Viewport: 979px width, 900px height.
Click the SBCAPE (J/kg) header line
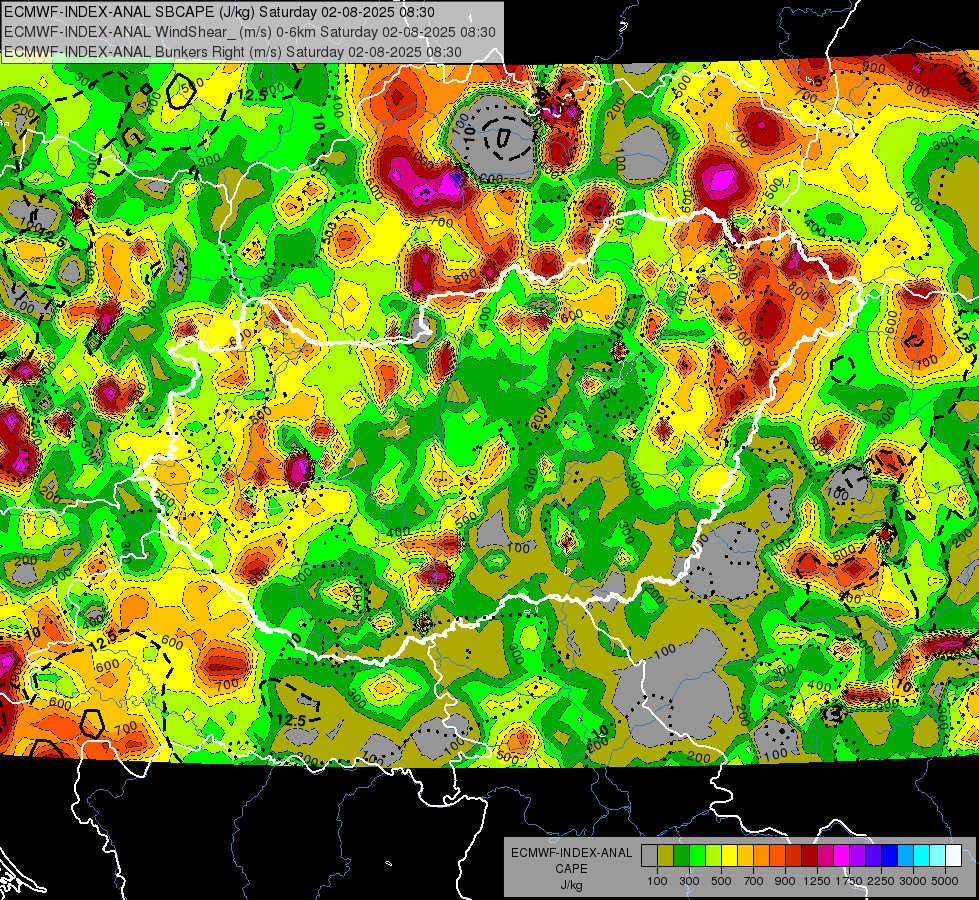pos(219,12)
